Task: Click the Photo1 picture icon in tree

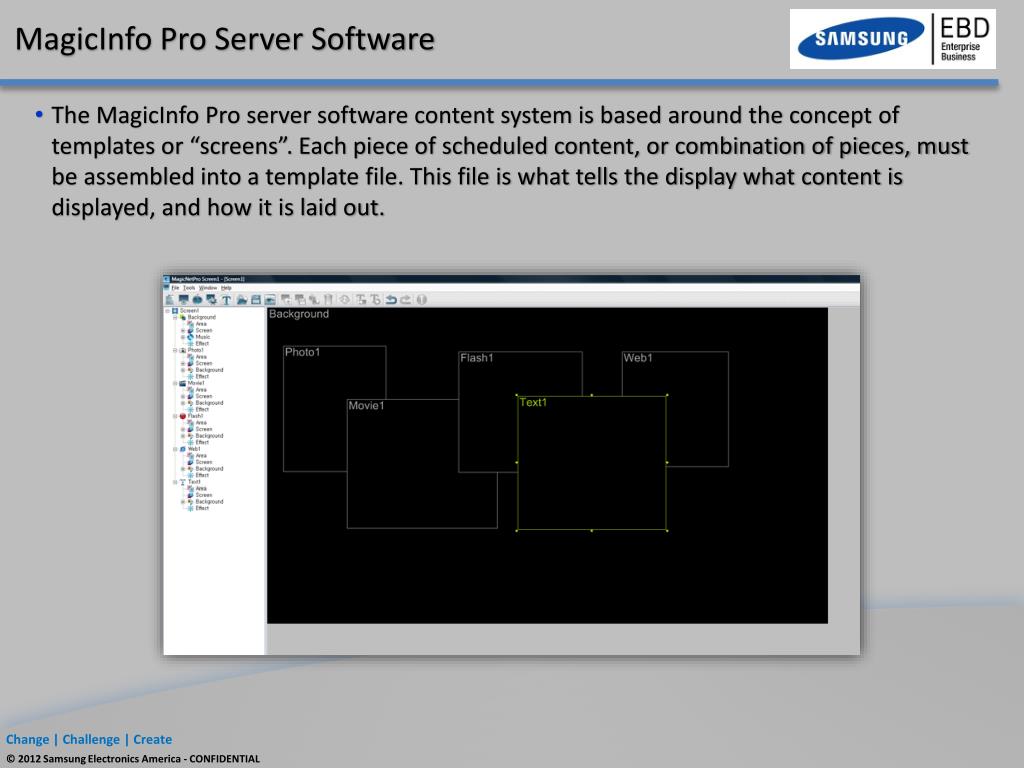Action: pos(182,350)
